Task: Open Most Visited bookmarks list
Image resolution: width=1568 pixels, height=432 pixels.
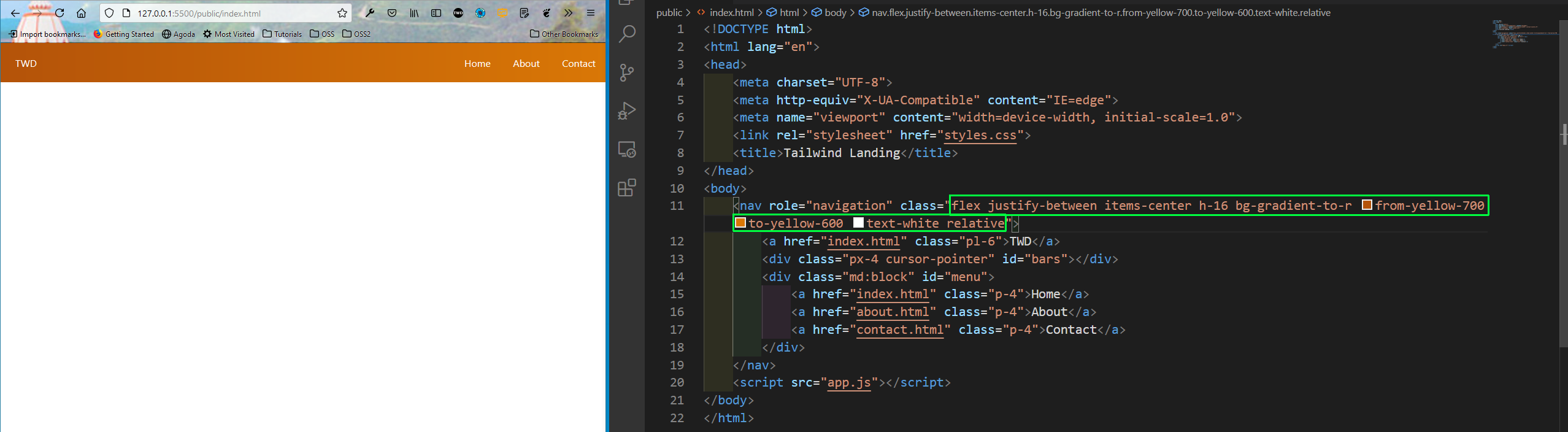Action: pos(229,34)
